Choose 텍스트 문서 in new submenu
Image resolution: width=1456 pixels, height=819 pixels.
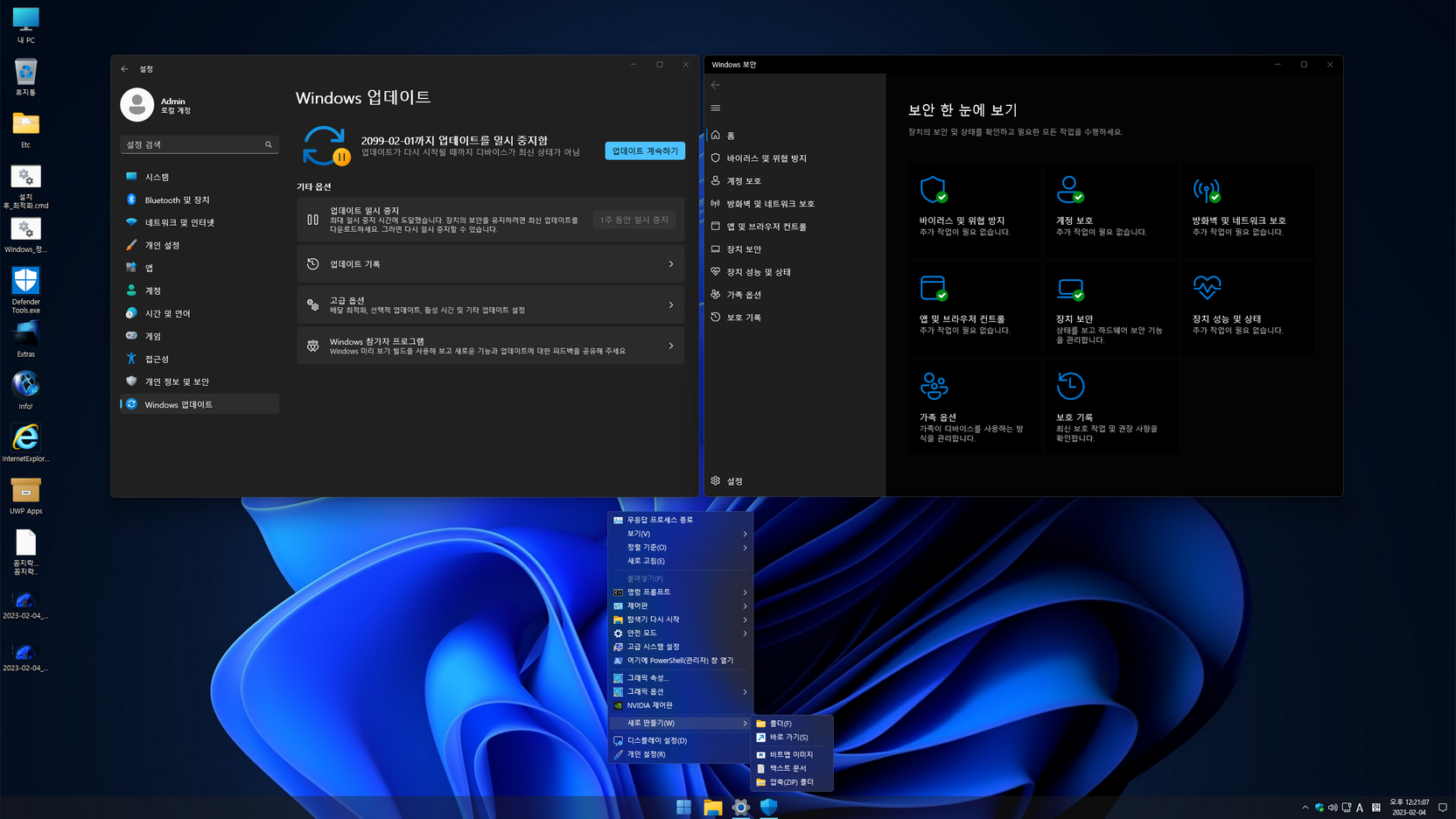click(792, 768)
